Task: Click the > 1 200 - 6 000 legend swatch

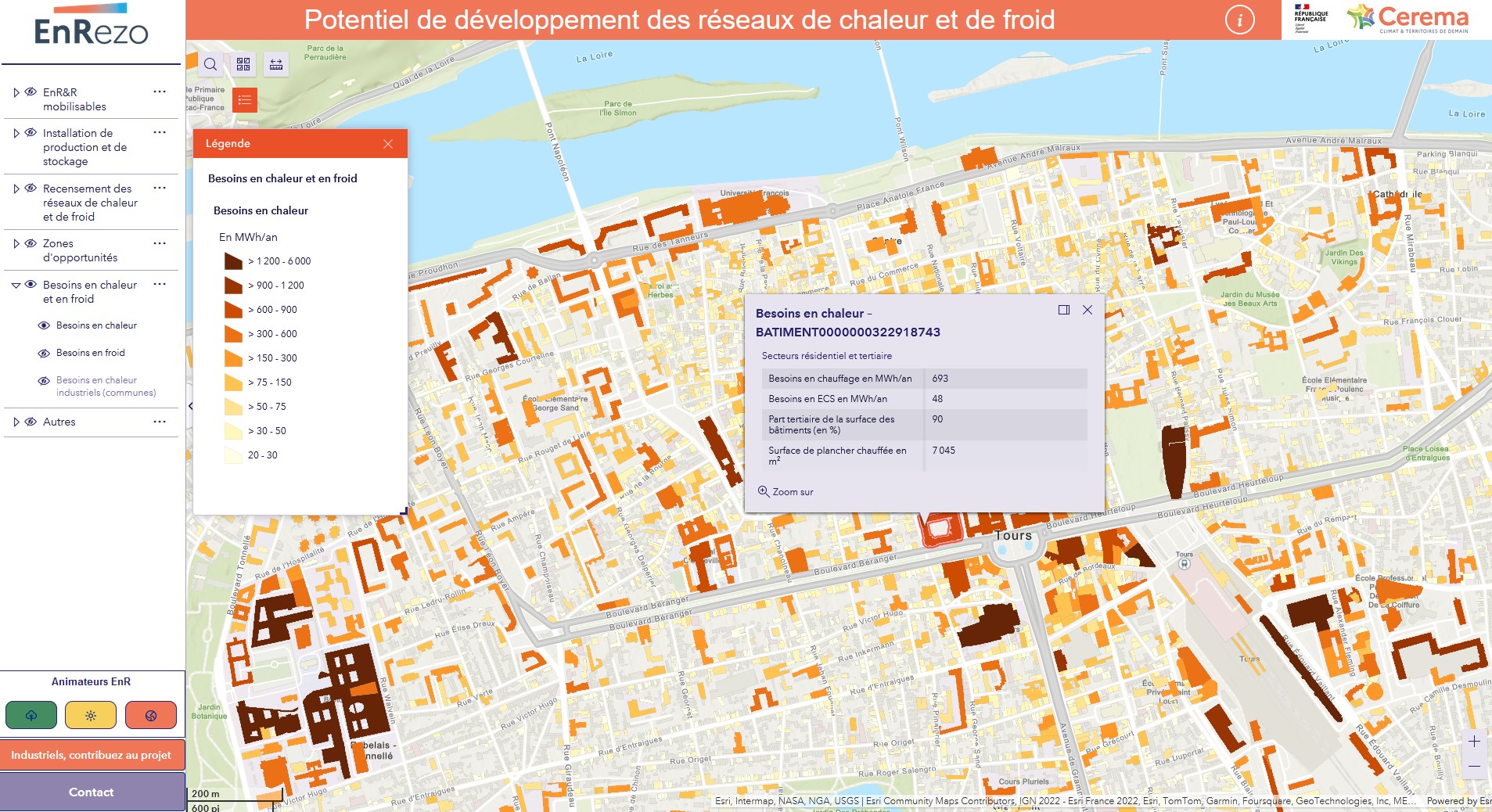Action: click(x=233, y=261)
